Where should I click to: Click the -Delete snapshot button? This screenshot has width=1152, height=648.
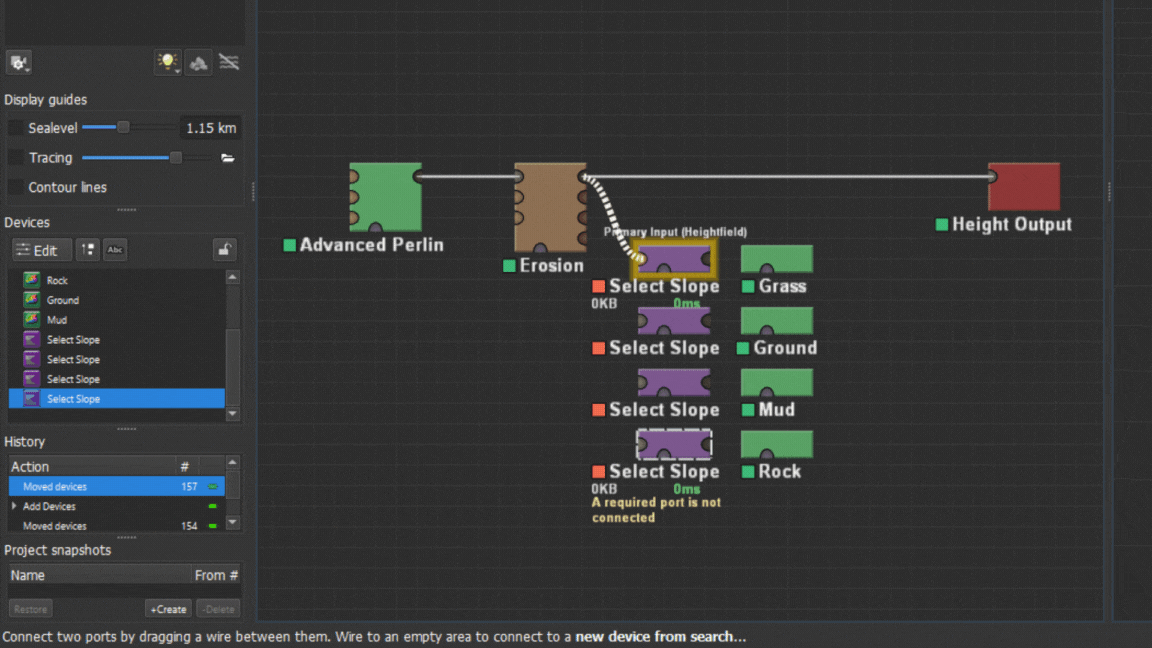tap(218, 609)
